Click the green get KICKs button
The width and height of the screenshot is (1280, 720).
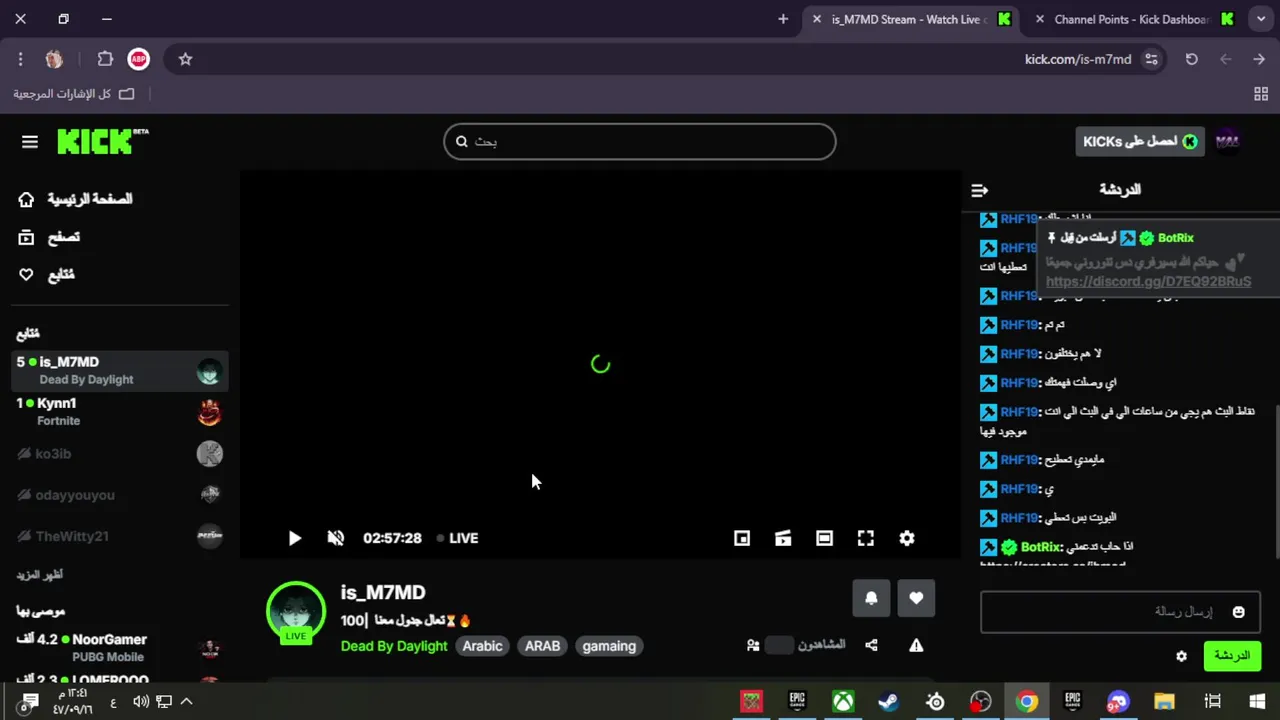coord(1140,142)
